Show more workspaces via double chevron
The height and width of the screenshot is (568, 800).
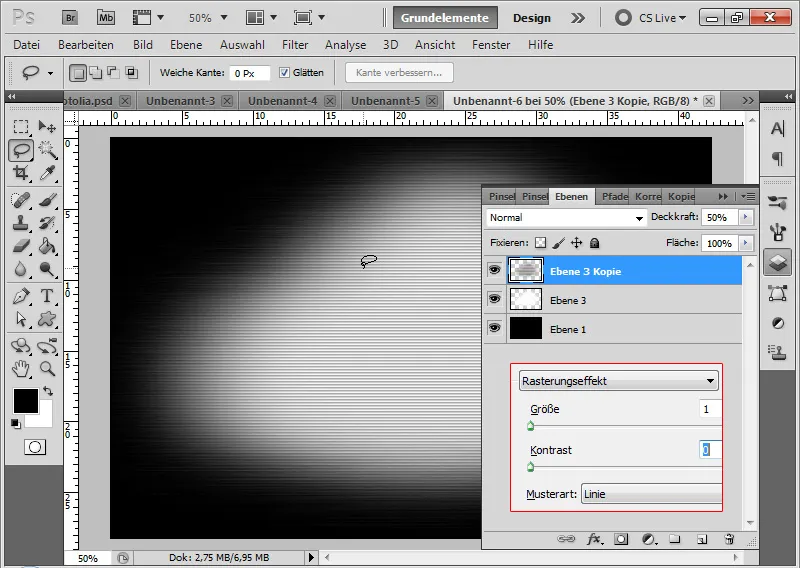578,18
